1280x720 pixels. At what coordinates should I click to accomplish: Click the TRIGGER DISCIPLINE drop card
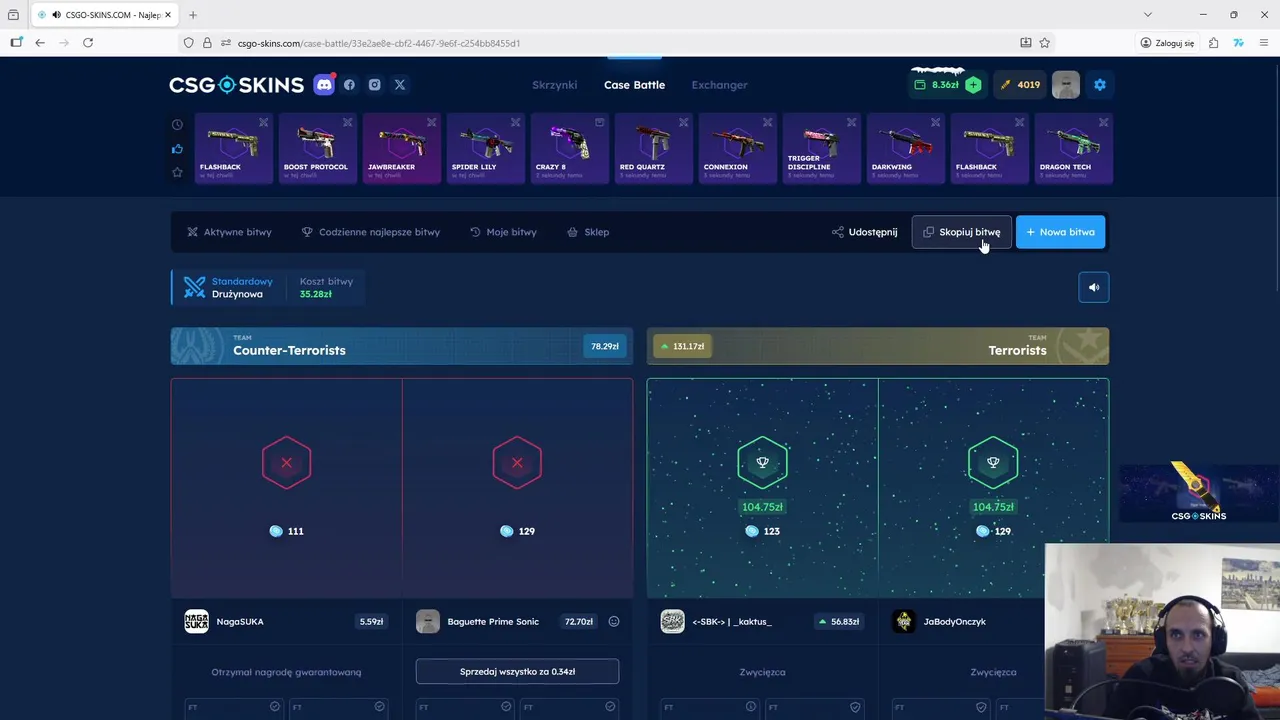[821, 149]
